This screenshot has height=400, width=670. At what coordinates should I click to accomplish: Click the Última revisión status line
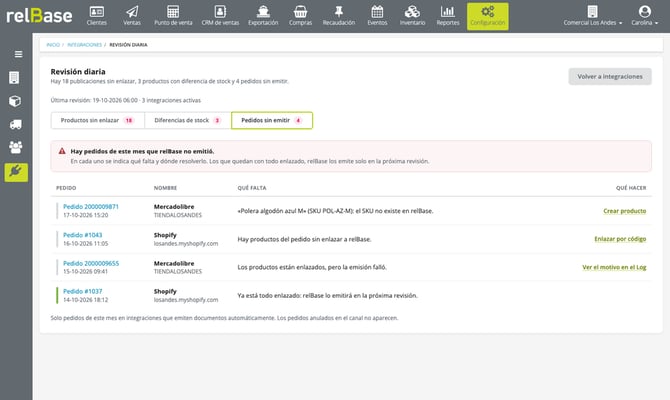[126, 100]
